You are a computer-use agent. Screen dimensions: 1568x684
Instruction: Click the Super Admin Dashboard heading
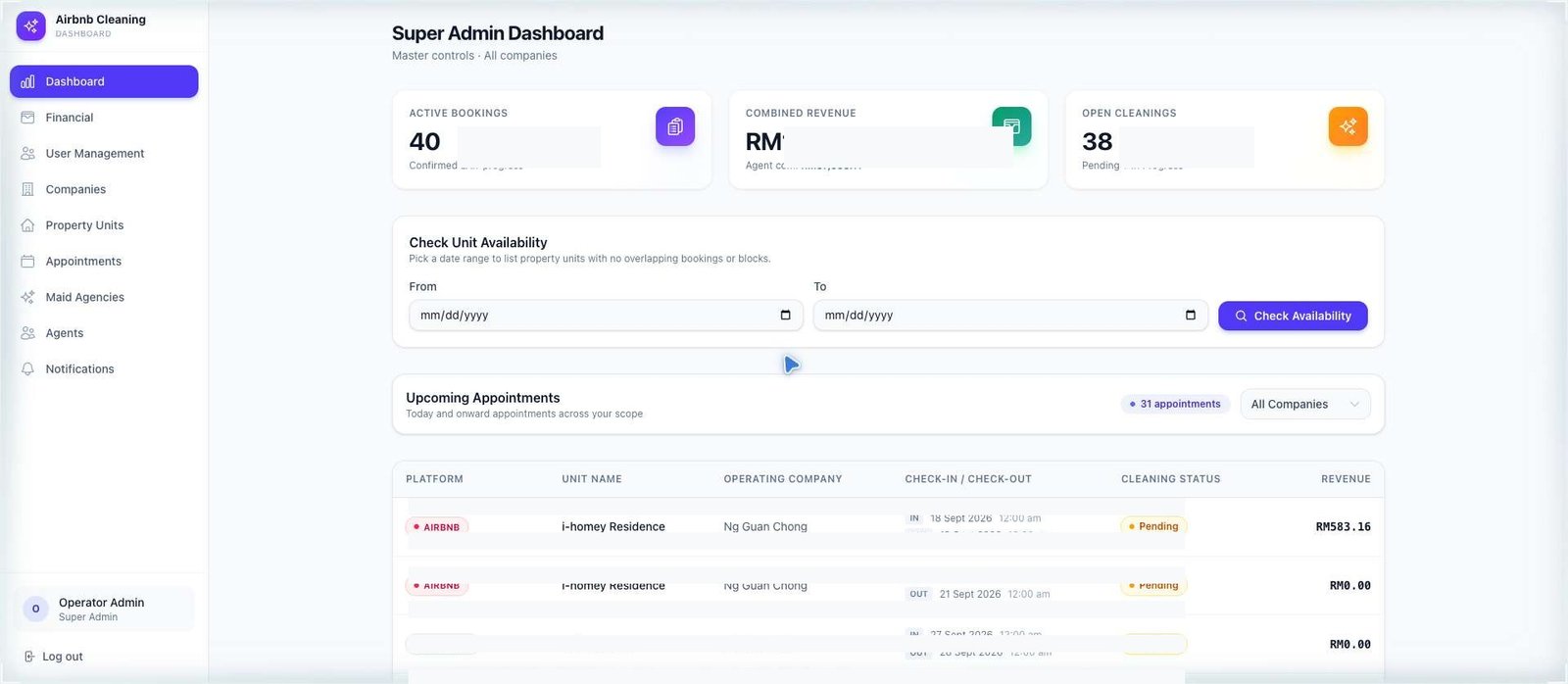tap(498, 33)
